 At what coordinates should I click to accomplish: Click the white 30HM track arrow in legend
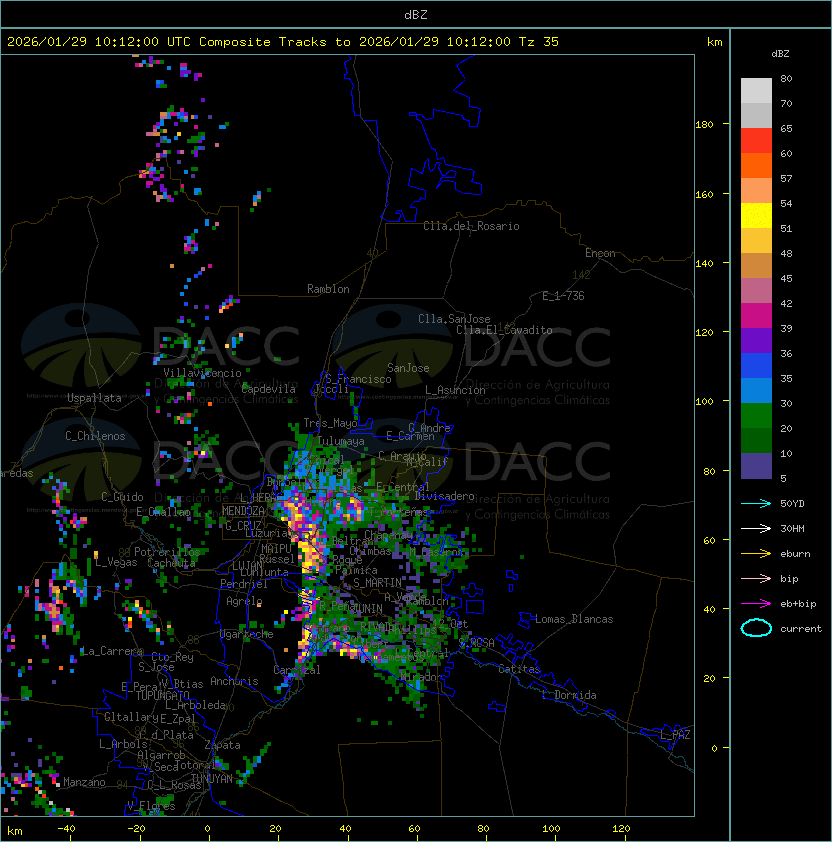(756, 528)
